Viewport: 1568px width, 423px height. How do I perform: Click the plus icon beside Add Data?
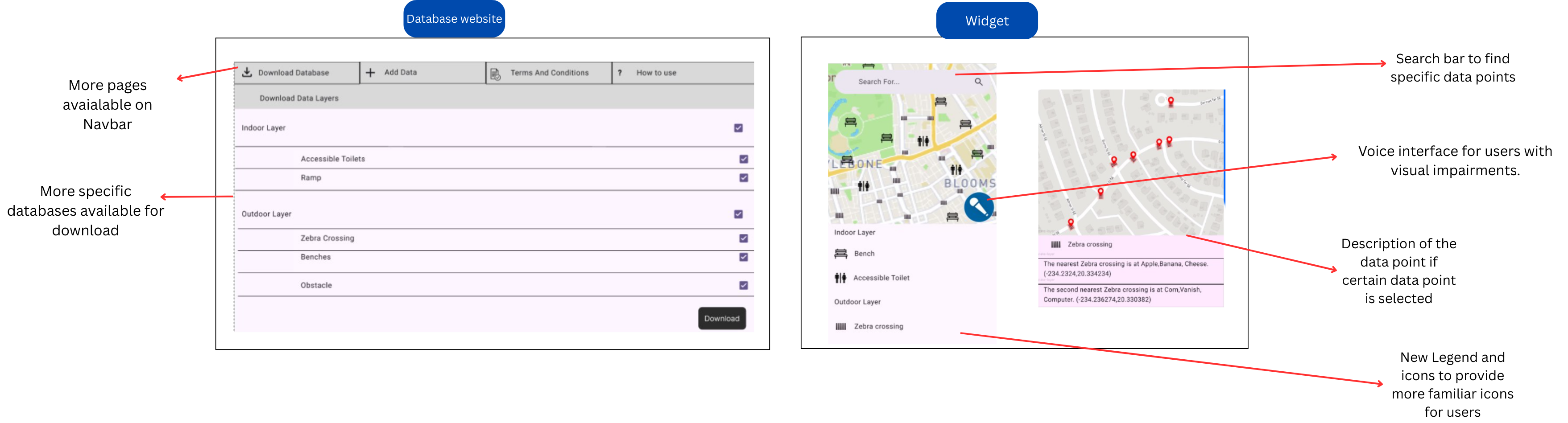click(x=370, y=72)
